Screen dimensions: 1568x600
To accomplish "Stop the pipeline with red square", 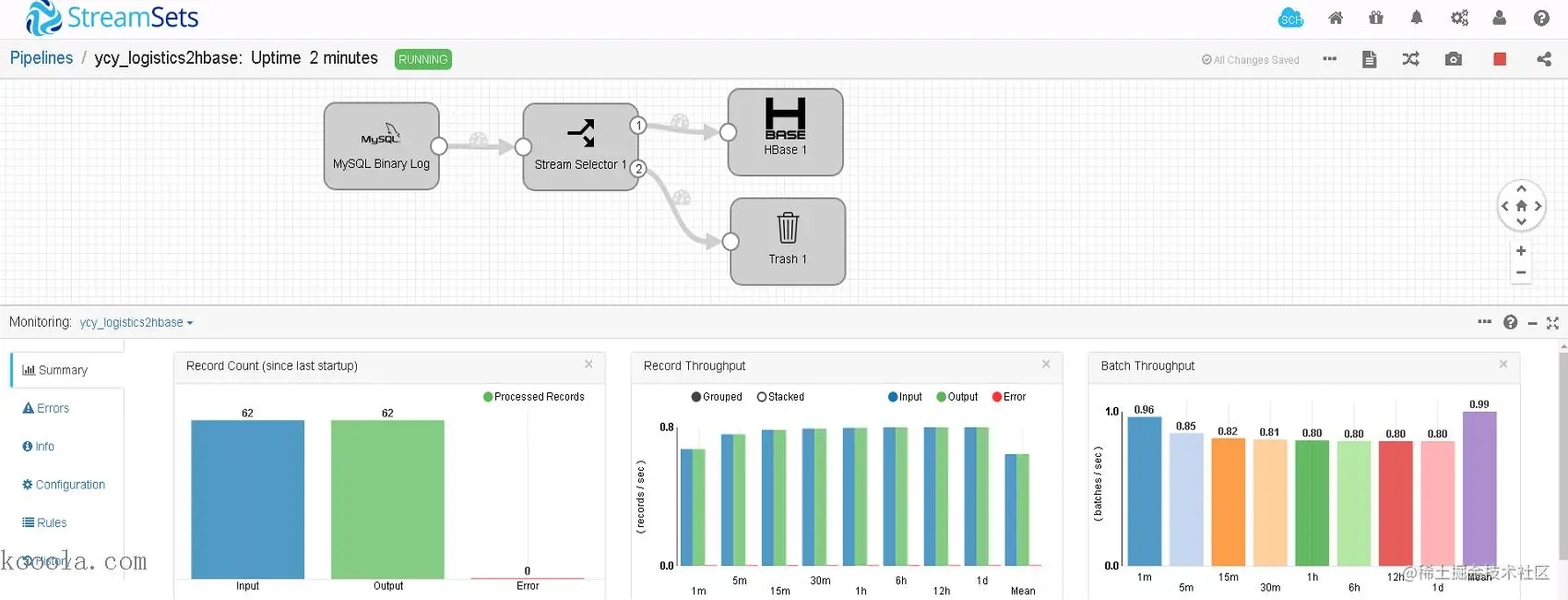I will [x=1500, y=59].
